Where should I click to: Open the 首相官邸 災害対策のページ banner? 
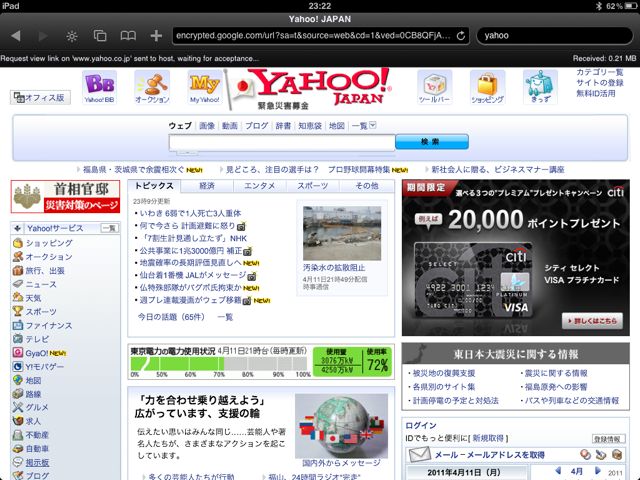[65, 197]
